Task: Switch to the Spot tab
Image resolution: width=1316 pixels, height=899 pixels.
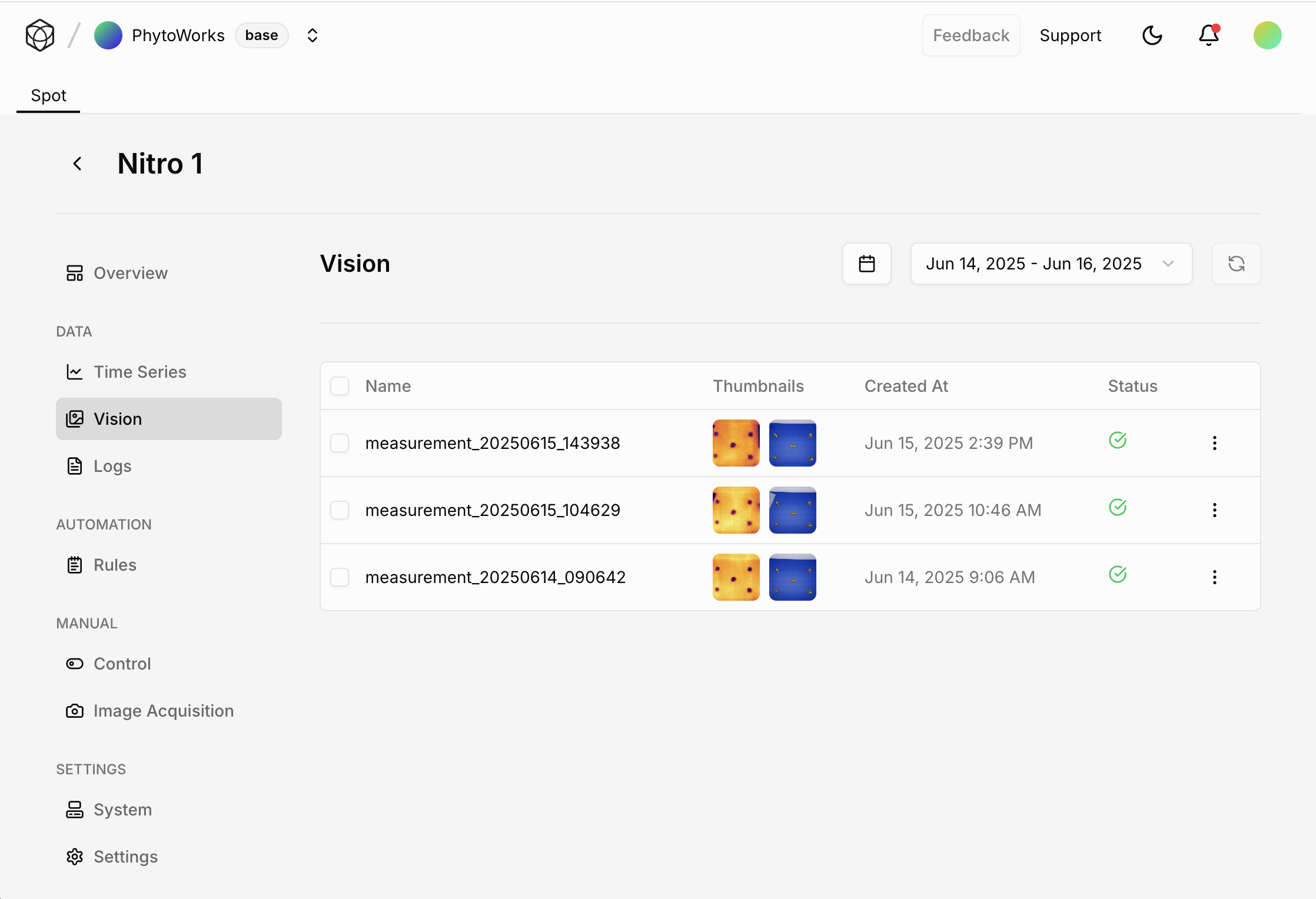Action: [x=48, y=95]
